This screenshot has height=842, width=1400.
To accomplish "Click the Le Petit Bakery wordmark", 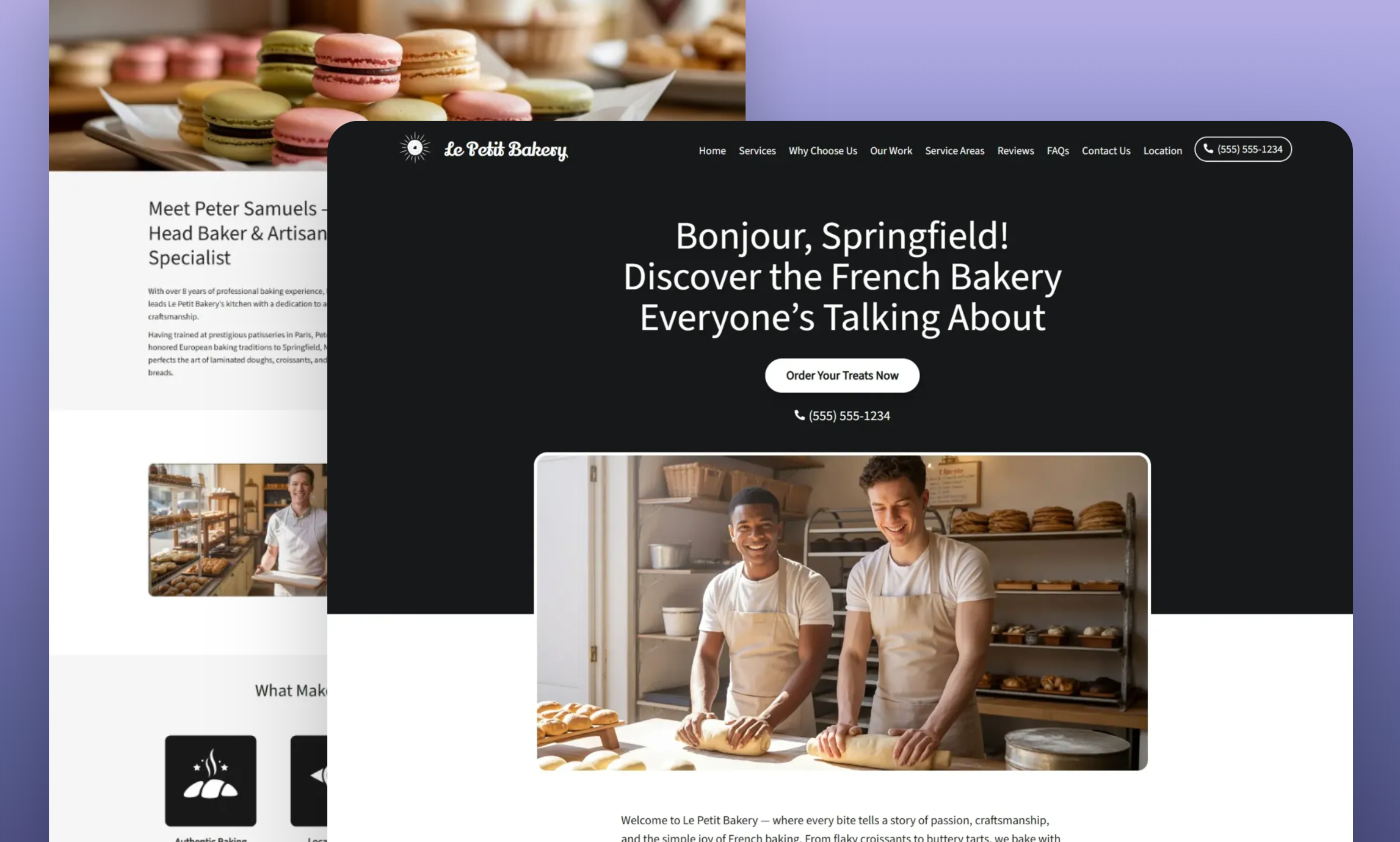I will point(506,150).
